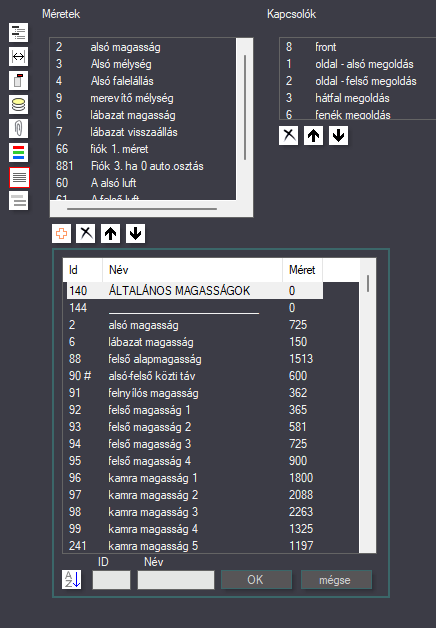The width and height of the screenshot is (436, 628).
Task: Click the 'Méret' column header
Action: click(x=302, y=270)
